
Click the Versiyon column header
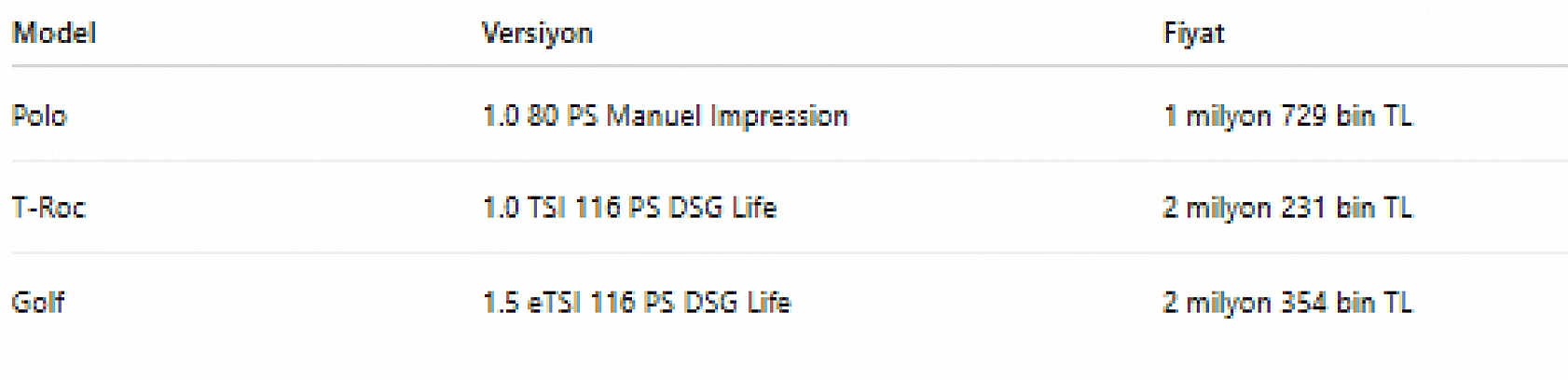point(537,34)
